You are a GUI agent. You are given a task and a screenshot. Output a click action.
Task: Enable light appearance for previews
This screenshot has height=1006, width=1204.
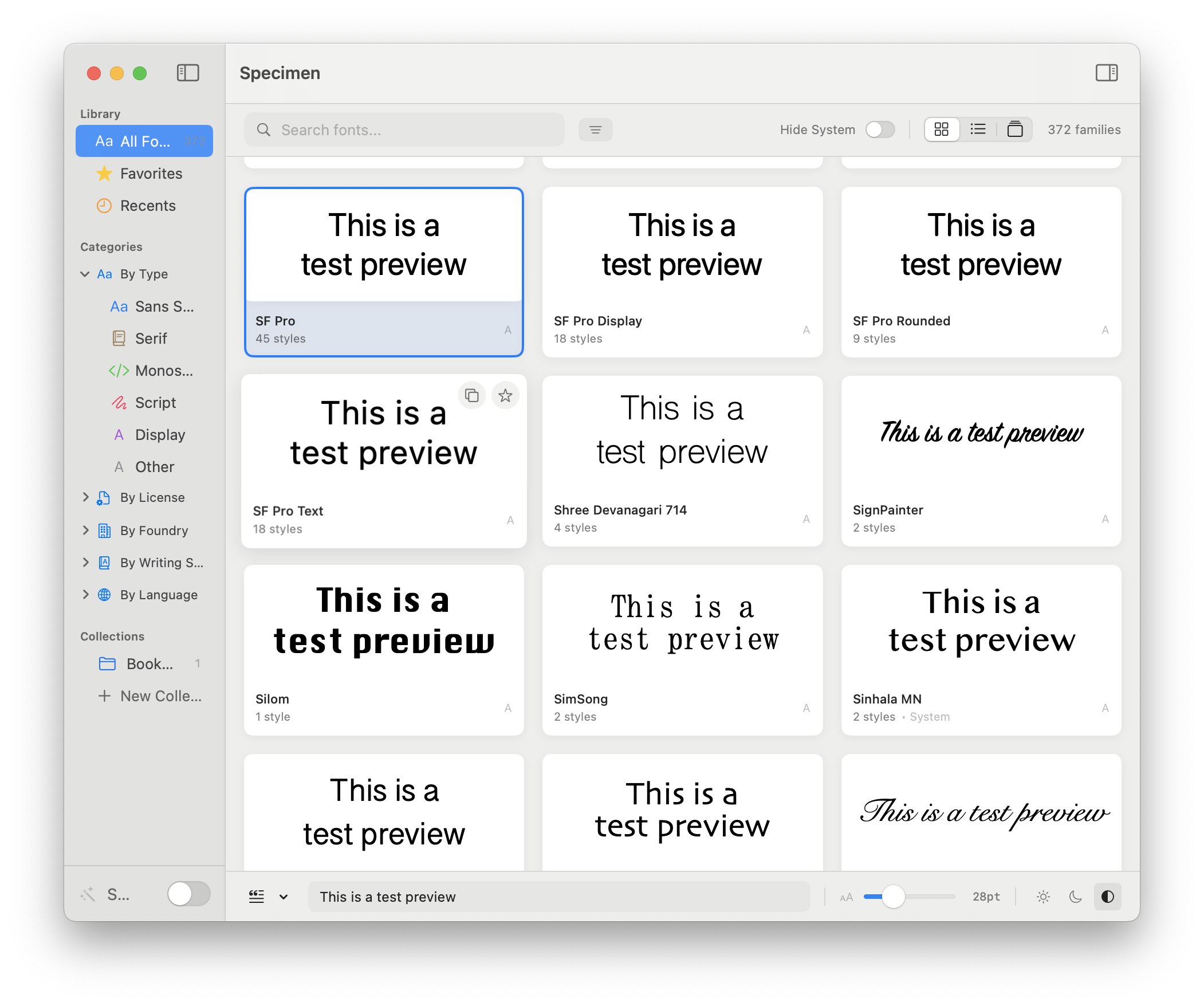click(1043, 897)
